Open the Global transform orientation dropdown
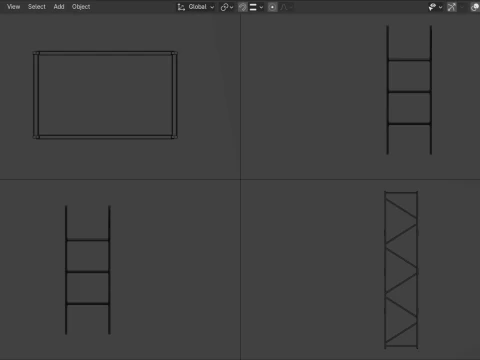The image size is (480, 360). [196, 7]
